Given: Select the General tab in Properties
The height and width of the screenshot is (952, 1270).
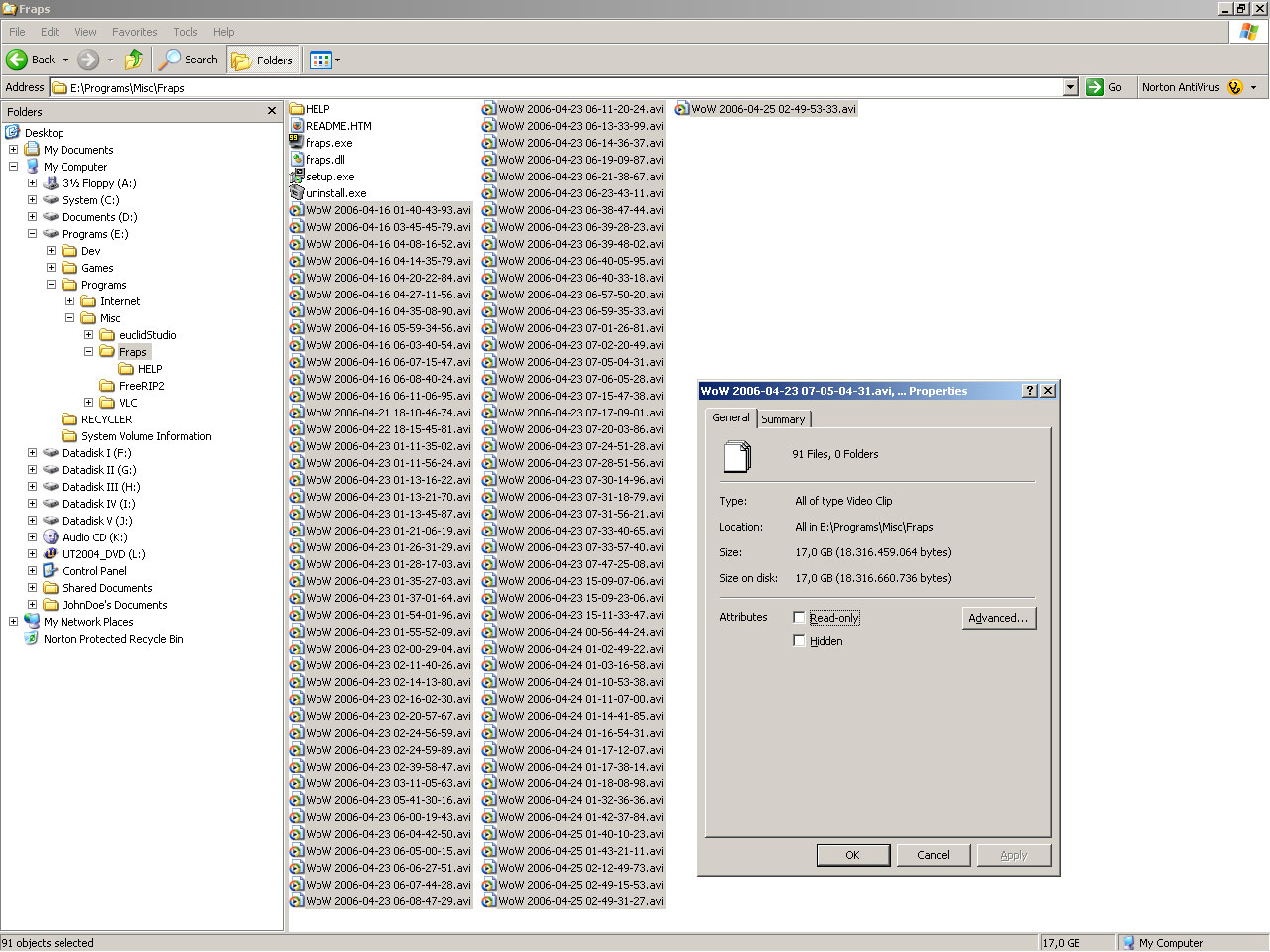Looking at the screenshot, I should (x=731, y=417).
